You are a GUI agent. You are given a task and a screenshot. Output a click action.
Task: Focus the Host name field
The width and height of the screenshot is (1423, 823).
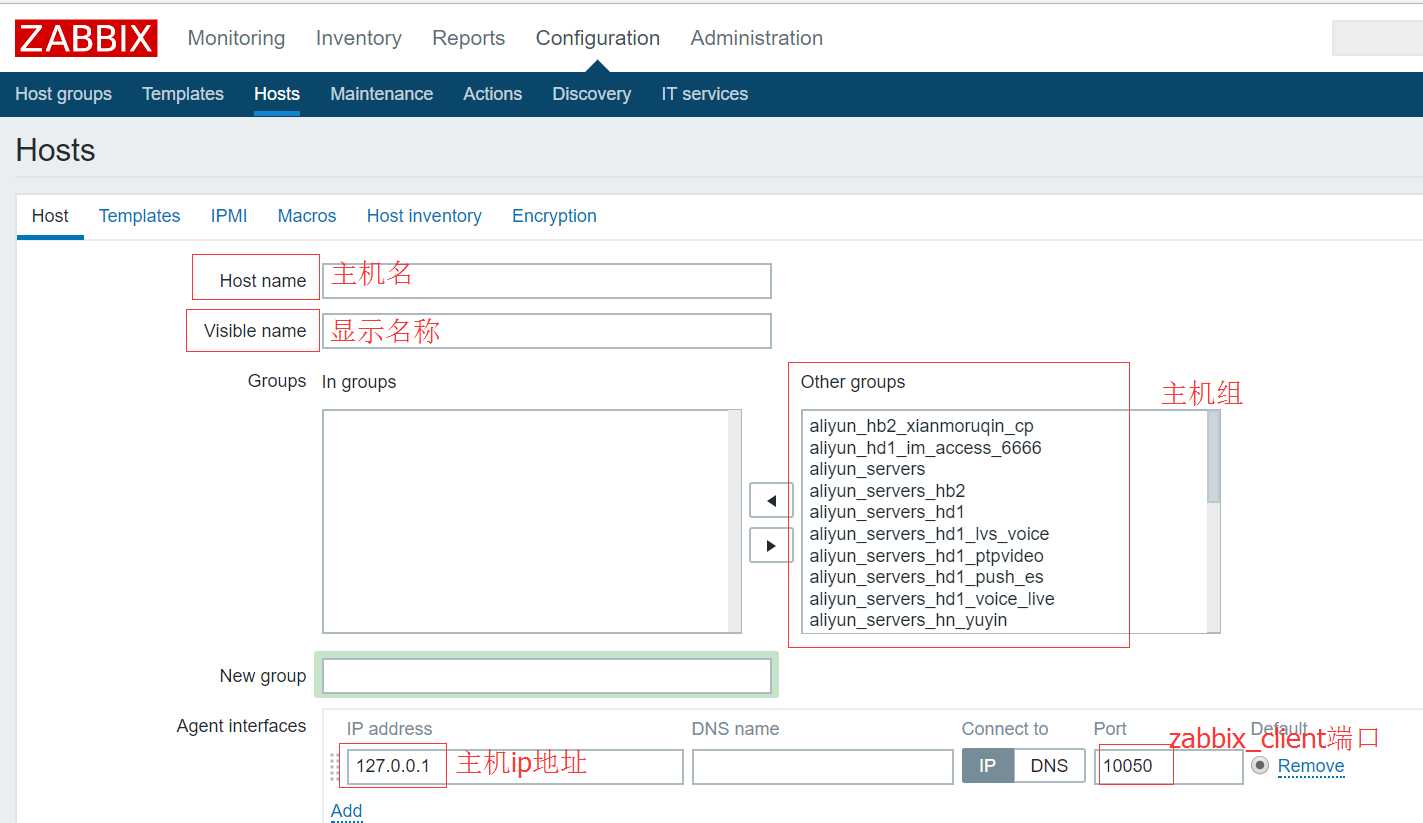(x=546, y=281)
